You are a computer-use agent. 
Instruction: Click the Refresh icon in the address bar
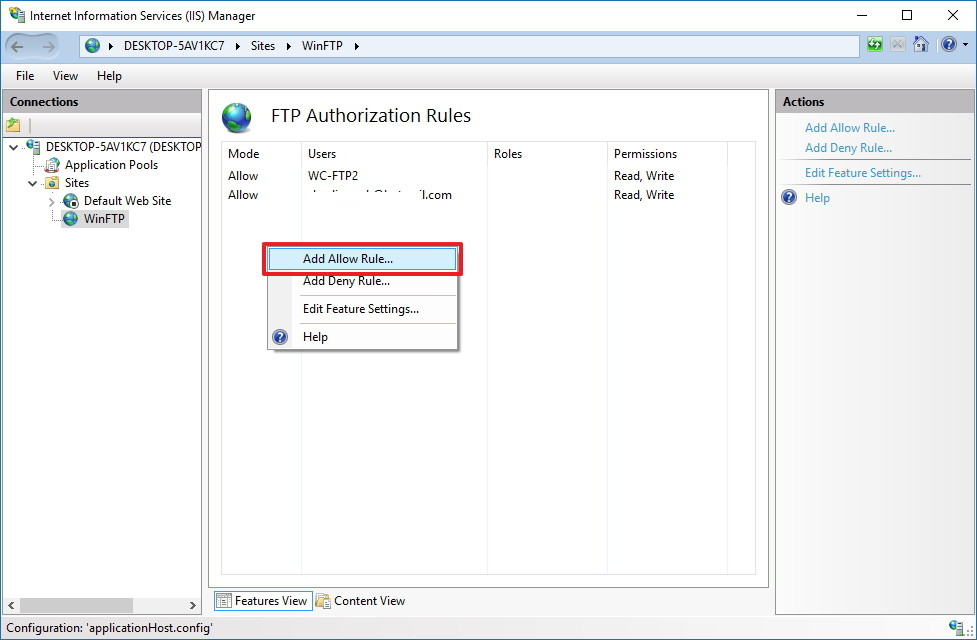(873, 45)
